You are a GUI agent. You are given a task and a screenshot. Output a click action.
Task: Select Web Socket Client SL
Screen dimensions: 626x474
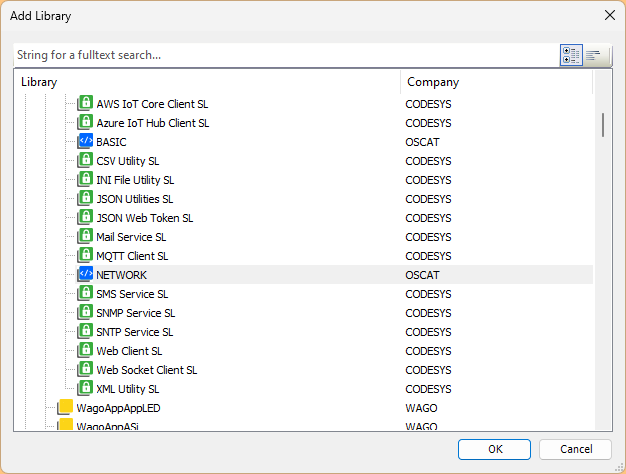coord(147,370)
